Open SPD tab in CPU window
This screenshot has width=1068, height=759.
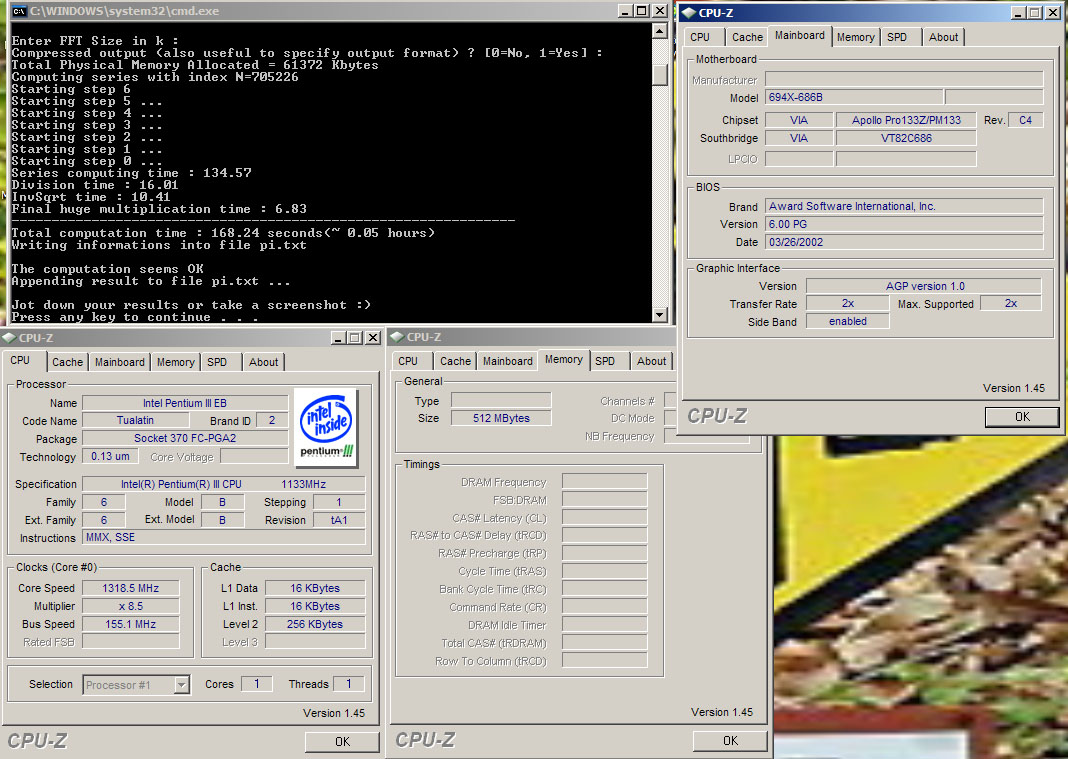pos(217,362)
